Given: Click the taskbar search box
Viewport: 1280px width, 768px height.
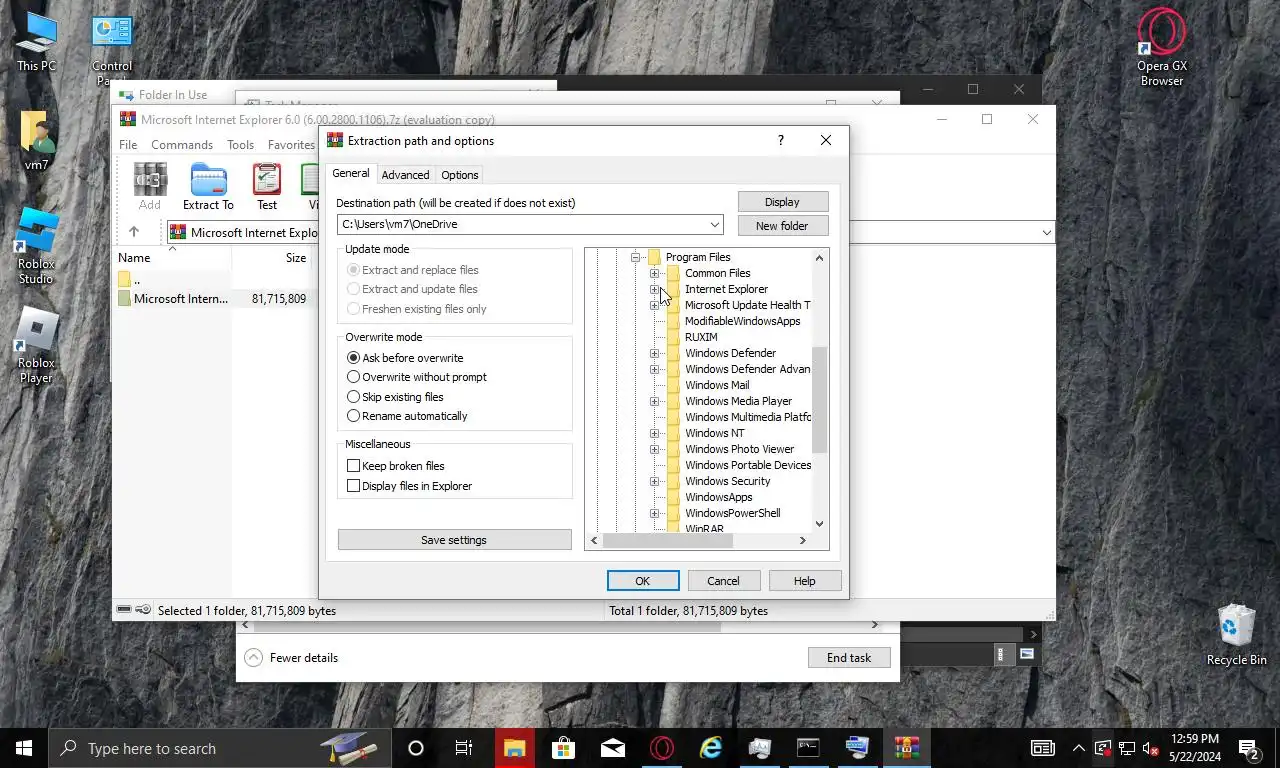Looking at the screenshot, I should click(x=218, y=748).
